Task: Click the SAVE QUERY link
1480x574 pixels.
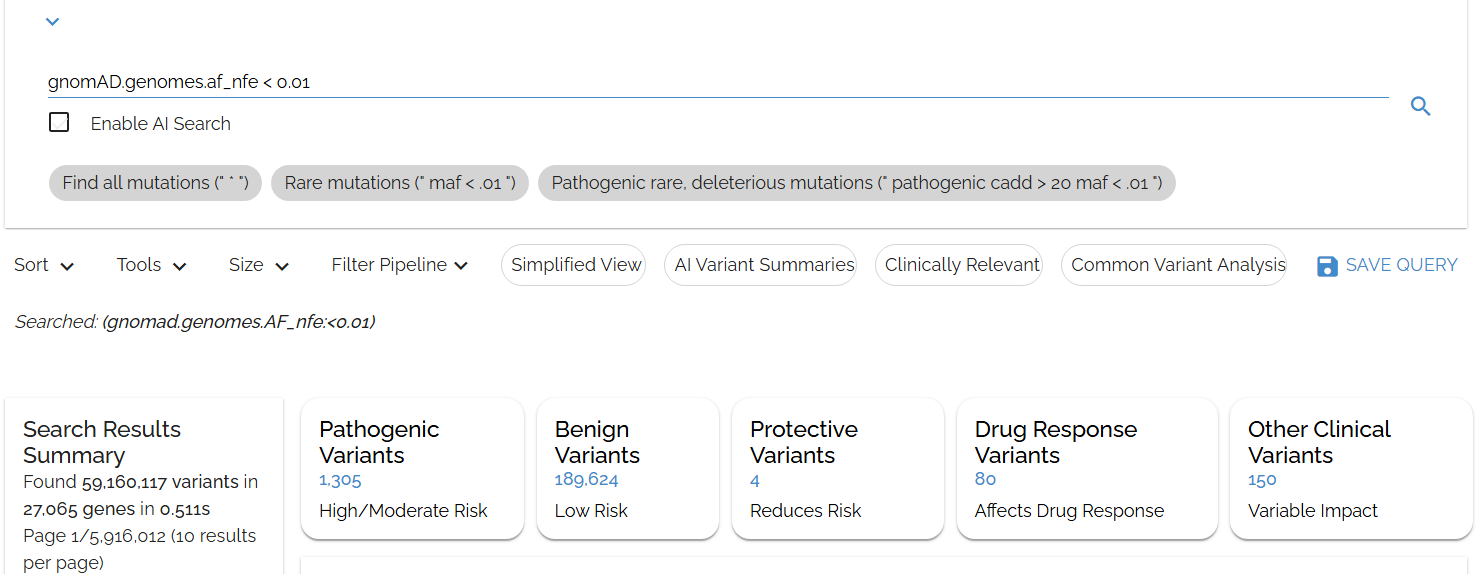Action: [x=1400, y=265]
